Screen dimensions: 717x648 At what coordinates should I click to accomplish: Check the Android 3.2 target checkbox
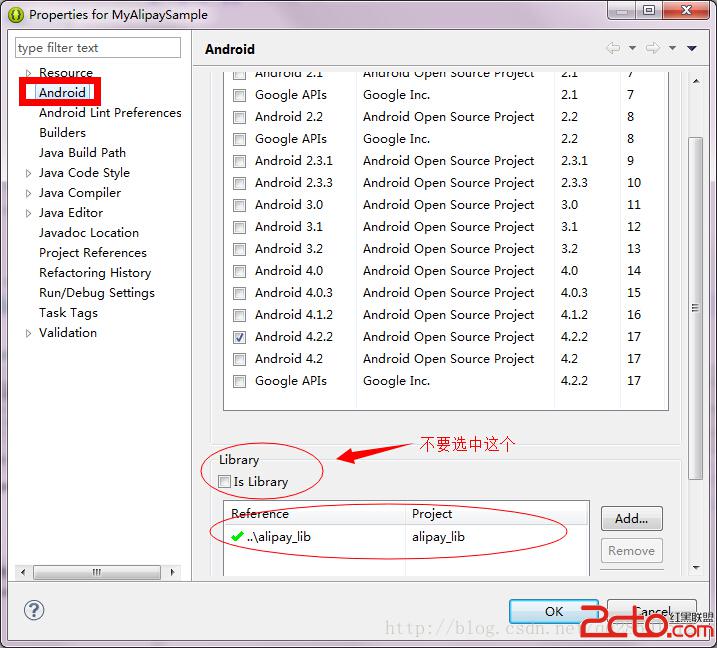click(x=239, y=249)
